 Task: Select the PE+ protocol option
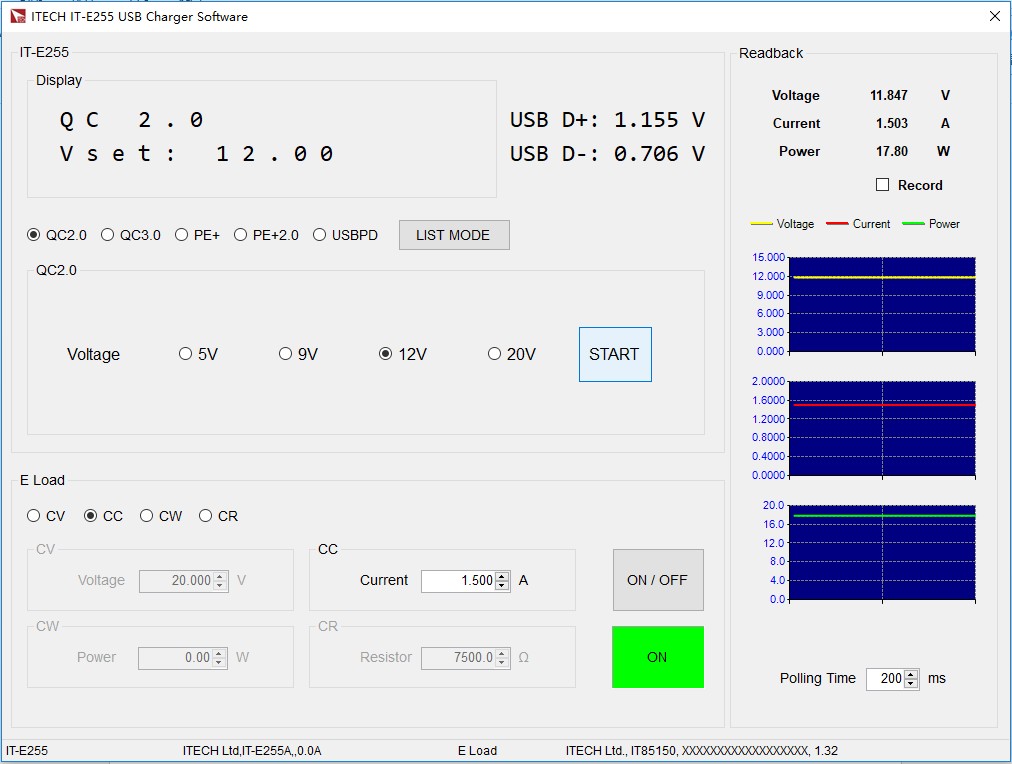point(182,235)
